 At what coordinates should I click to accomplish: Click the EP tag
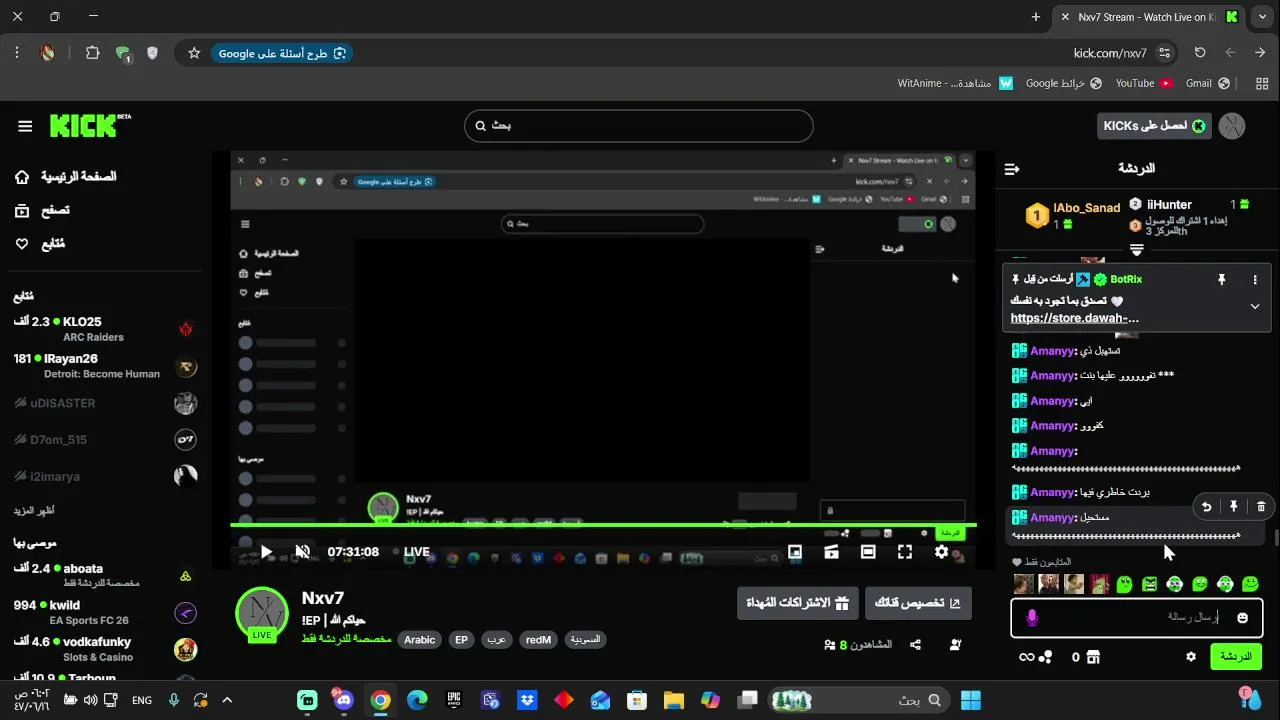pos(461,640)
